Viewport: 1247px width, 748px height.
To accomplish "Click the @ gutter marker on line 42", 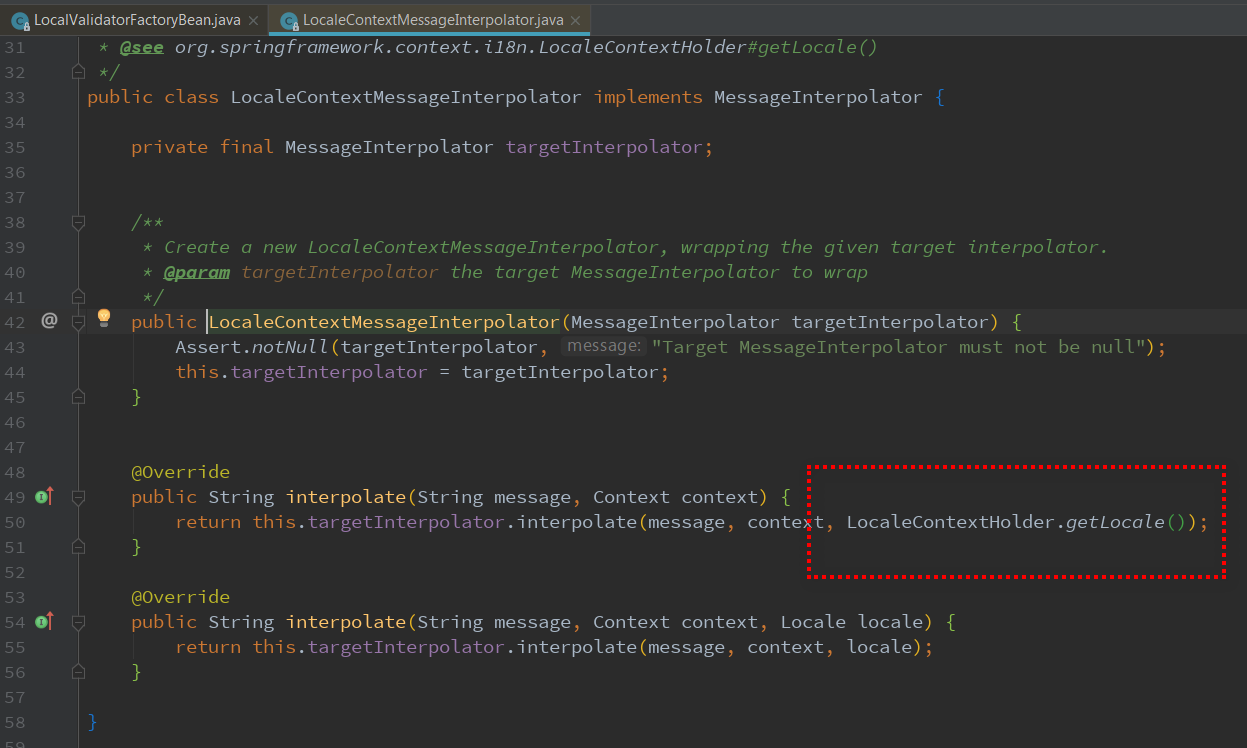I will pos(48,321).
